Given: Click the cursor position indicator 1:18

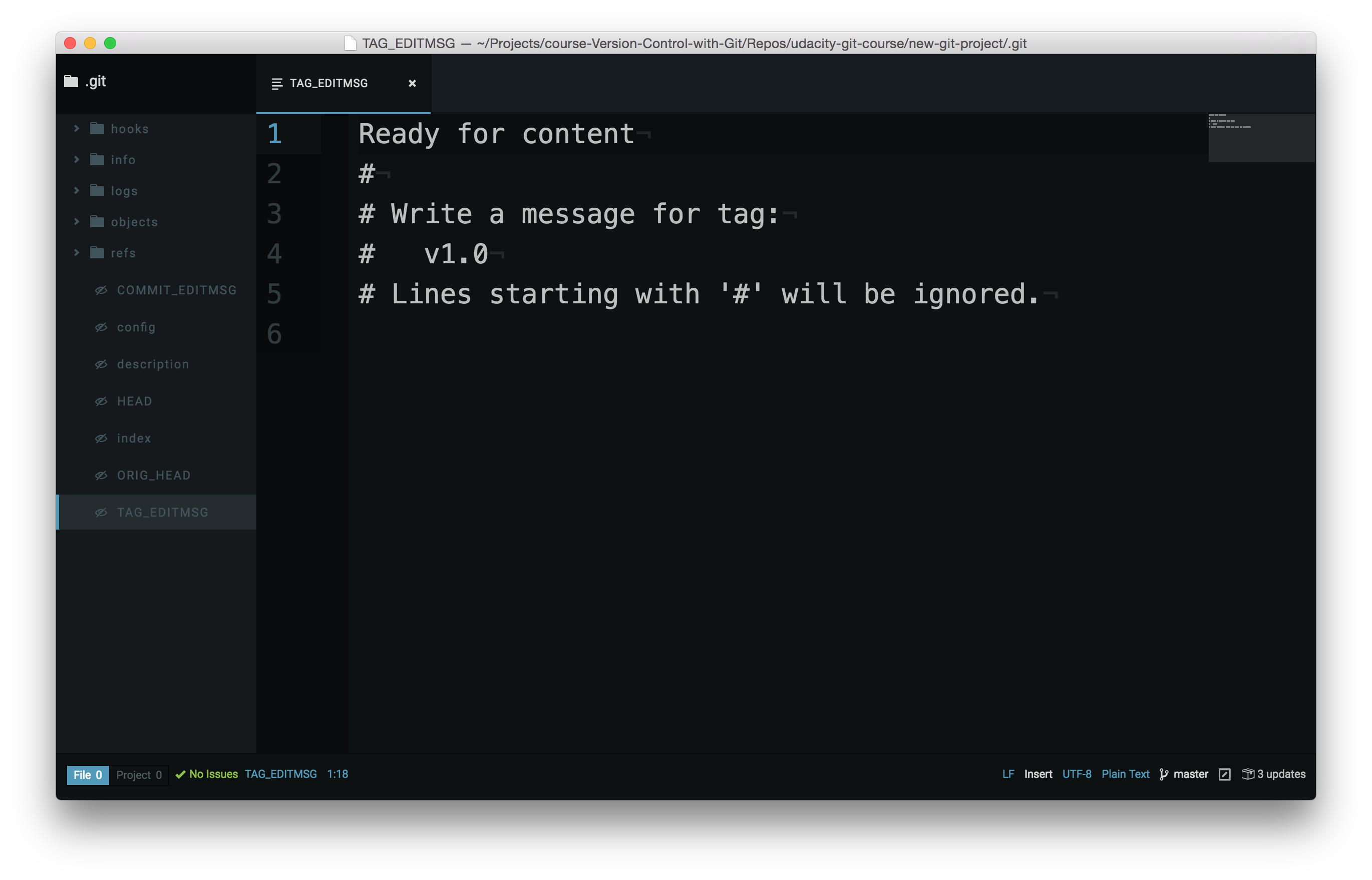Looking at the screenshot, I should [337, 774].
